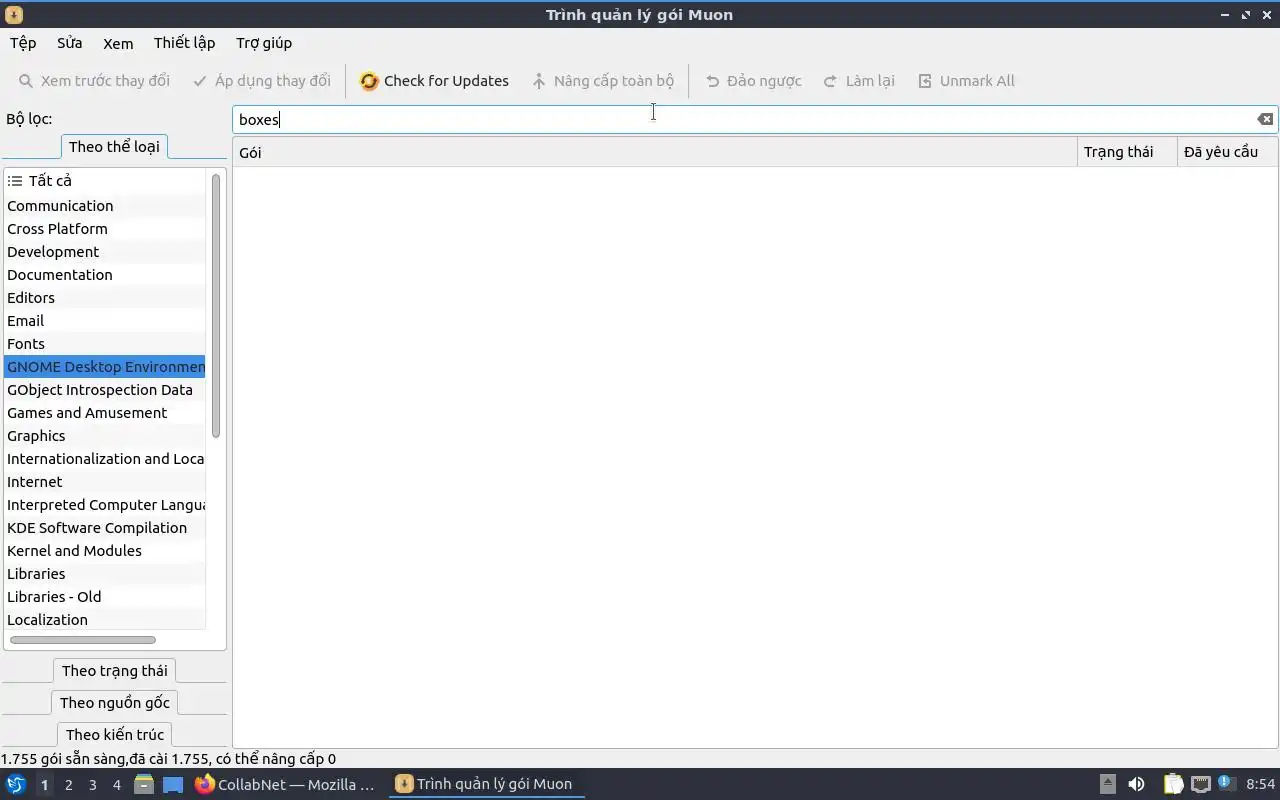The height and width of the screenshot is (800, 1280).
Task: Open the Trợ giúp menu
Action: [264, 43]
